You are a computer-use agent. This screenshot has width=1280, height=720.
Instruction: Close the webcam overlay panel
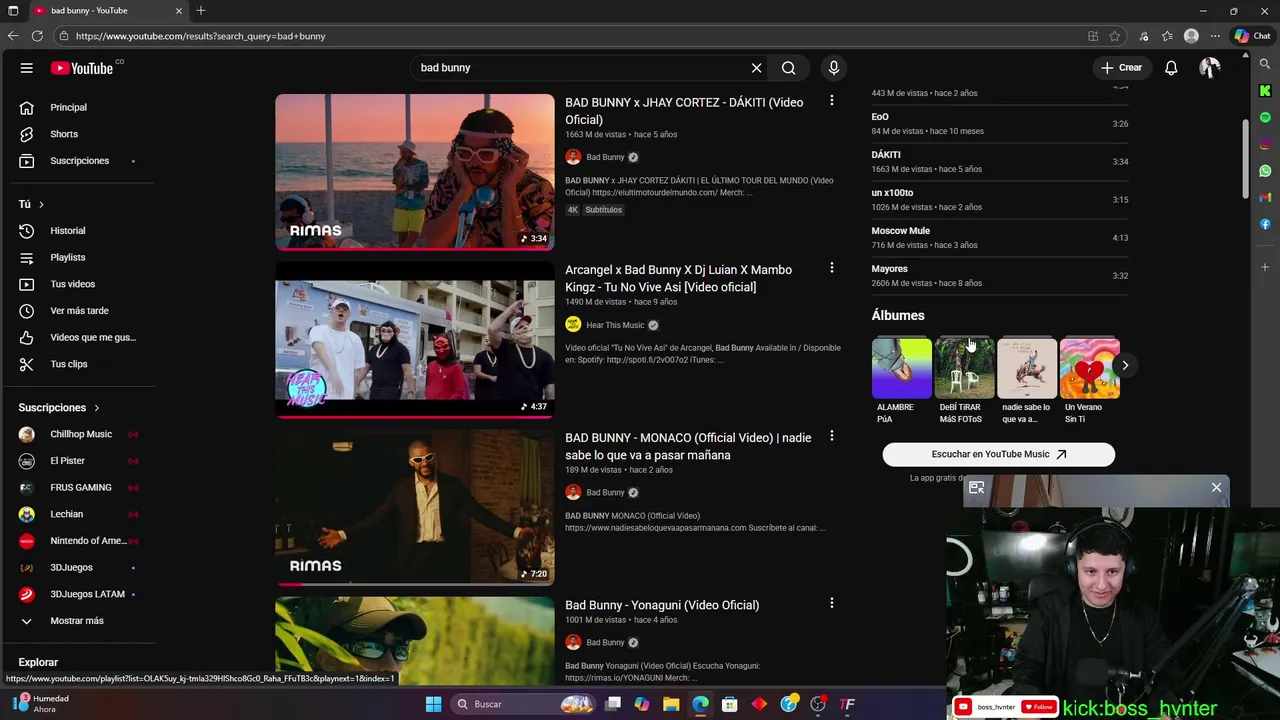(x=1216, y=487)
